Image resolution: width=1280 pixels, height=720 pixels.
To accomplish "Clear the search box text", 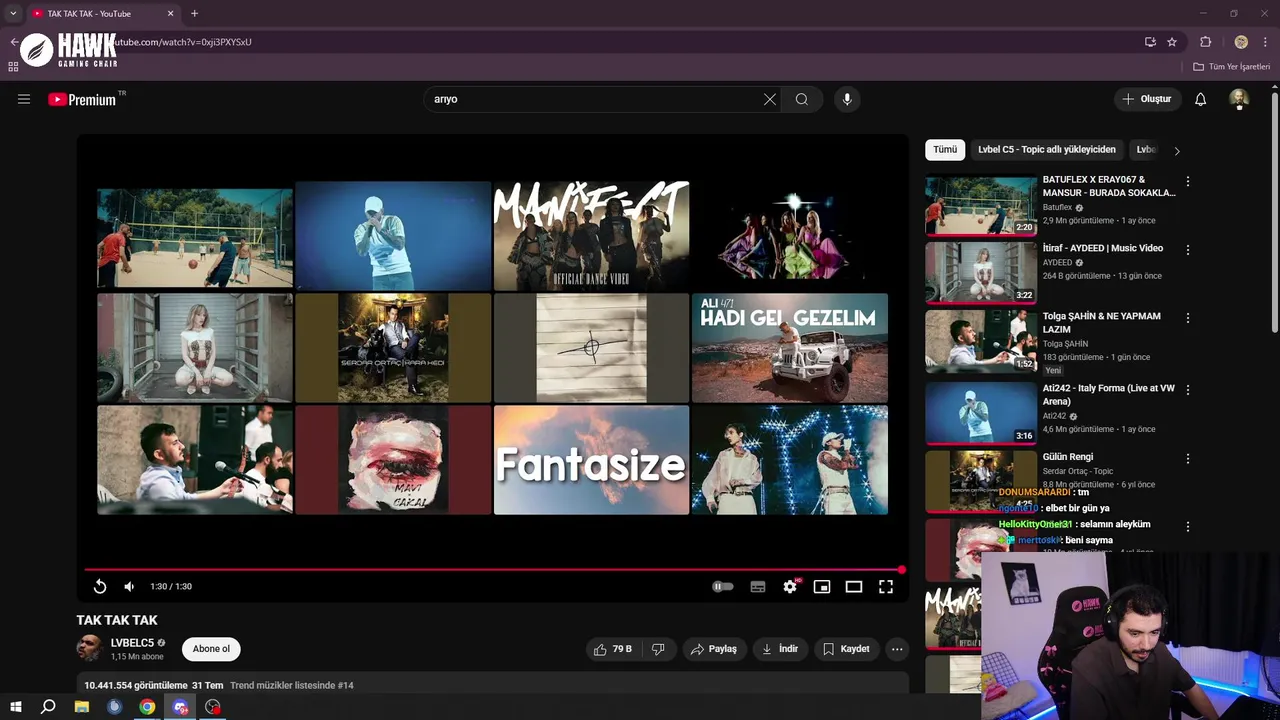I will tap(769, 99).
